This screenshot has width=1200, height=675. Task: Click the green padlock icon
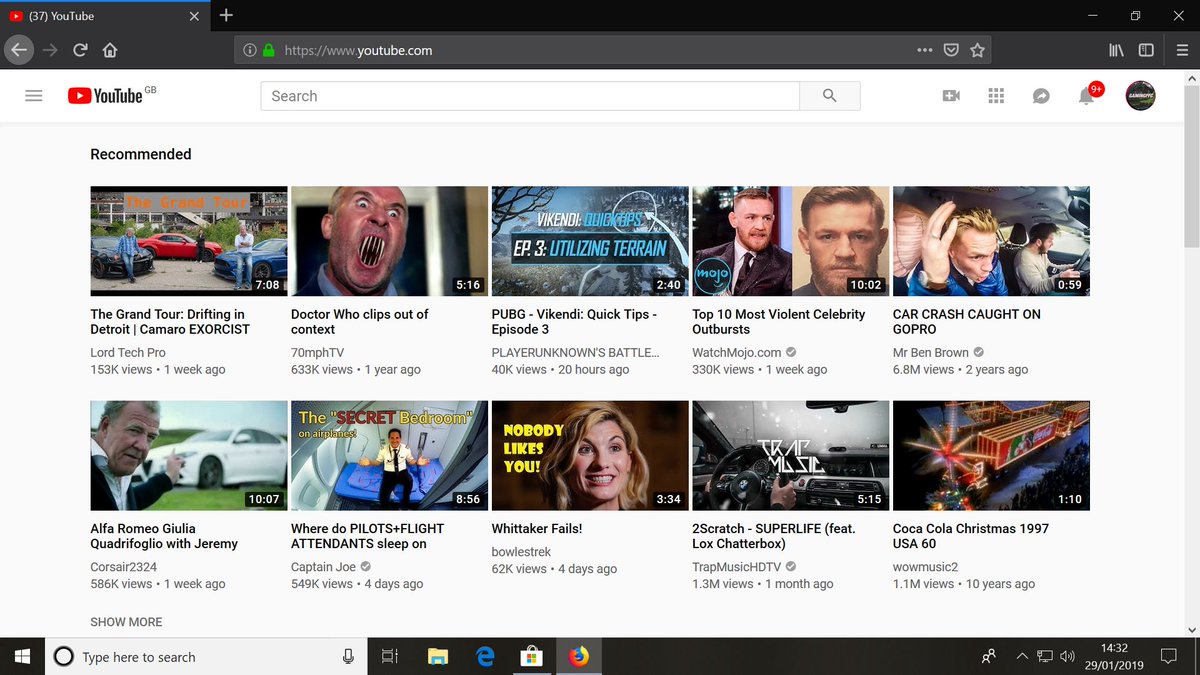269,50
